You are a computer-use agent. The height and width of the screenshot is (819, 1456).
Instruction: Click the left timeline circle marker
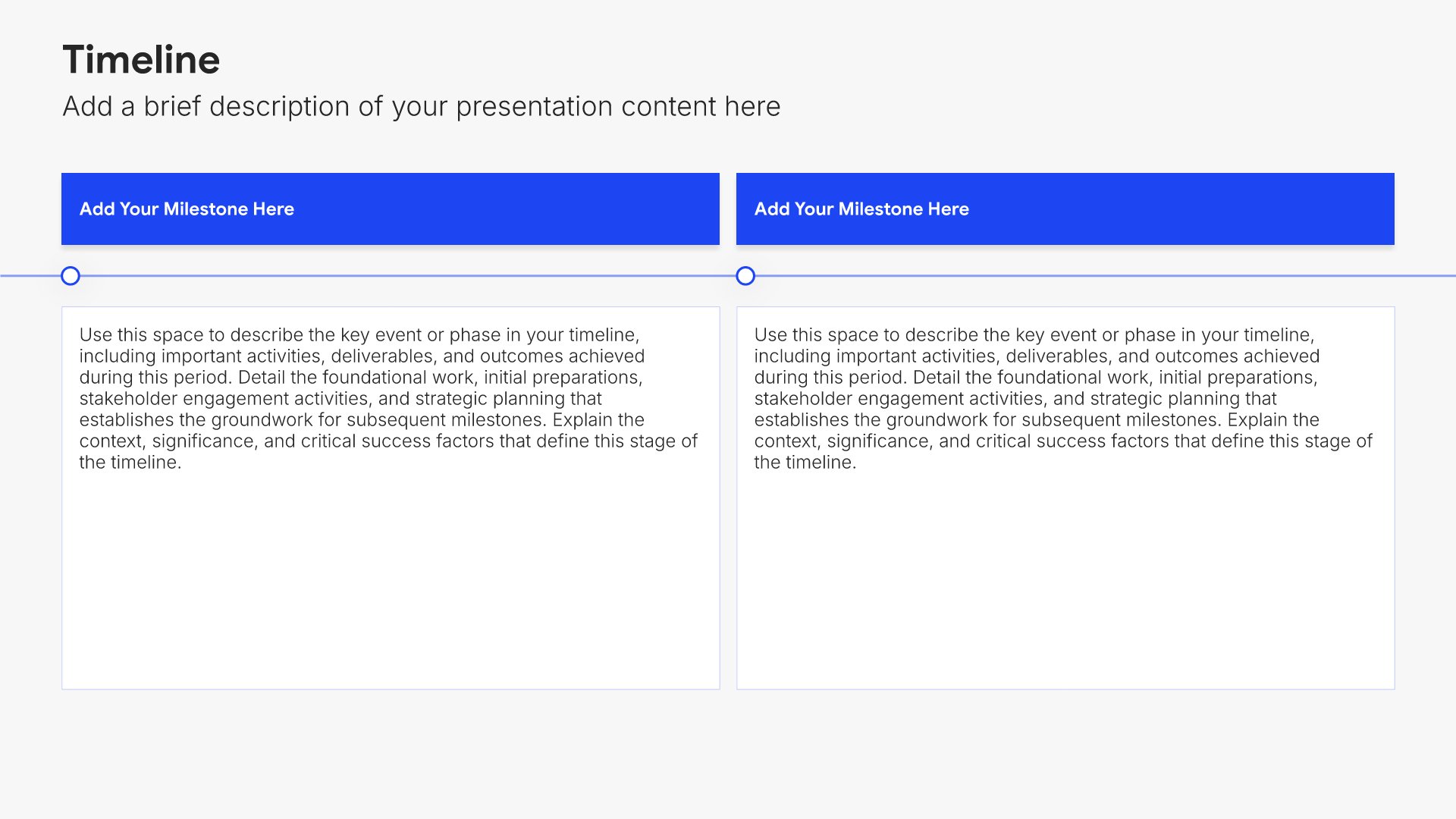[71, 276]
